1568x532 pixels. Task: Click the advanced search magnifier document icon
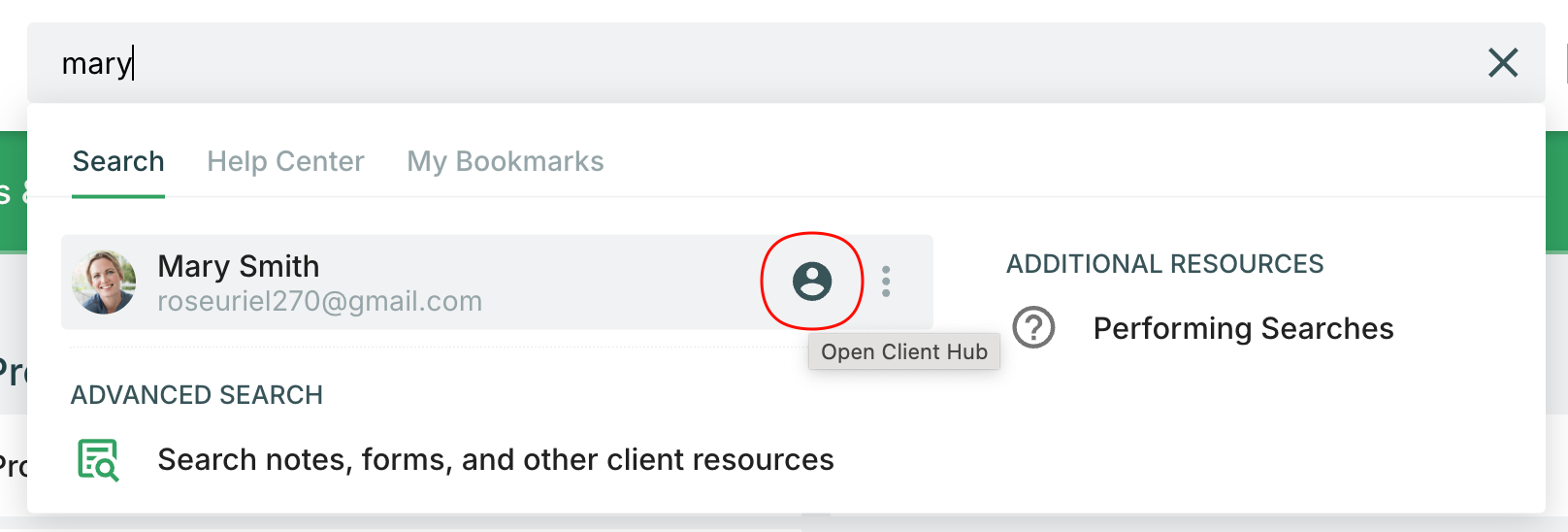click(x=98, y=460)
